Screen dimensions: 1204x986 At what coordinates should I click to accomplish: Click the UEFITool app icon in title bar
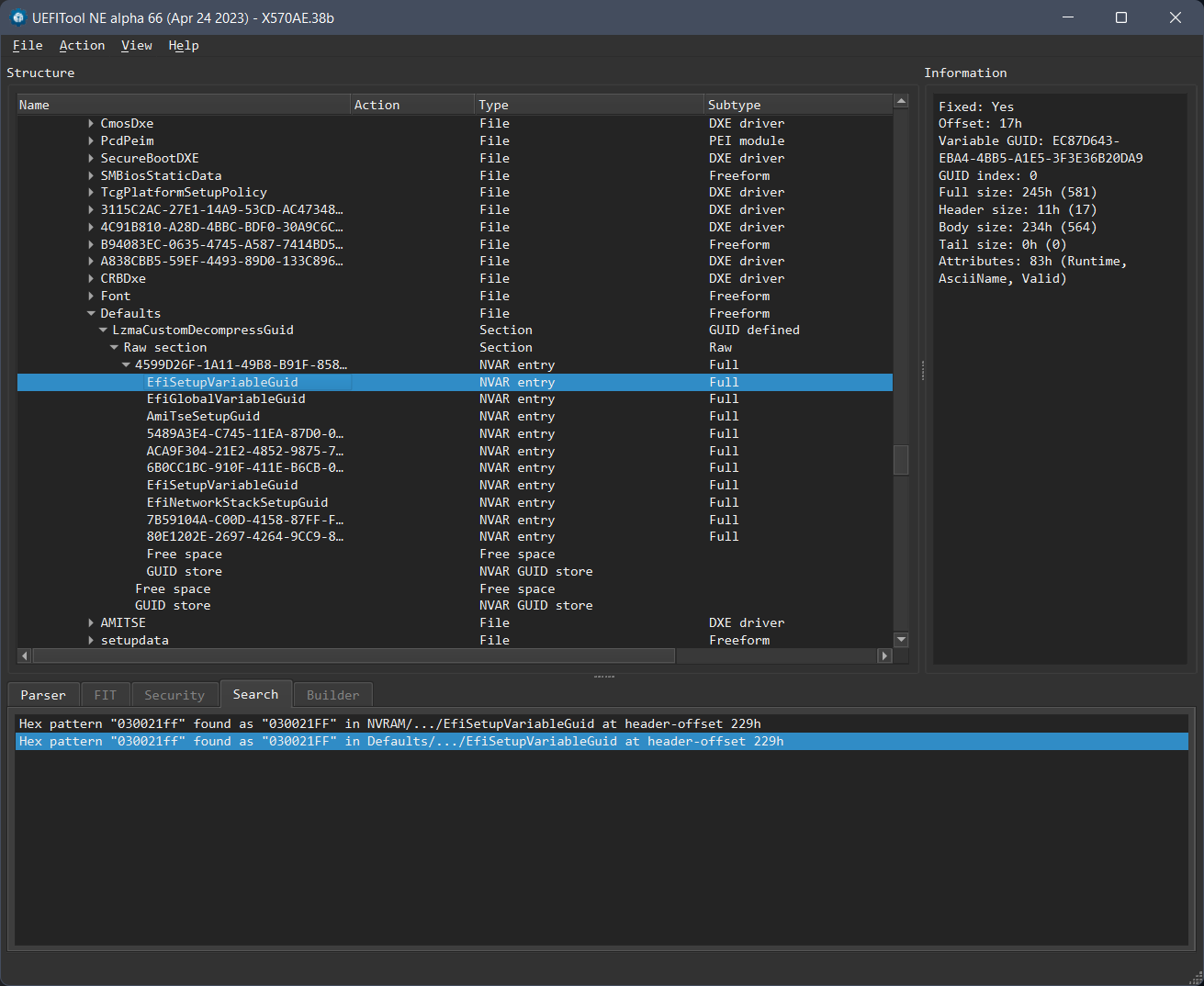point(17,17)
